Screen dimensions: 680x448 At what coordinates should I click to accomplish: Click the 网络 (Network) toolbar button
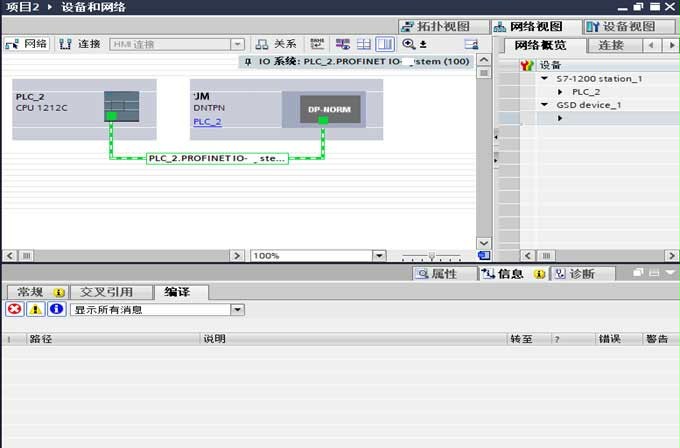27,44
